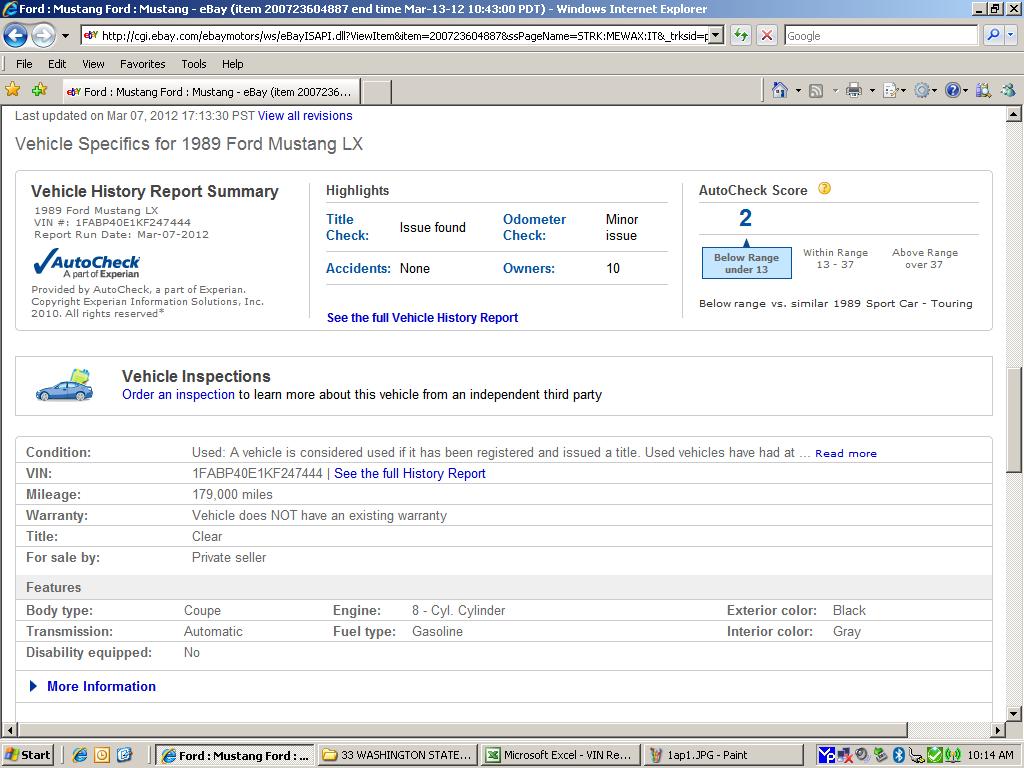Open the View menu

coord(93,64)
